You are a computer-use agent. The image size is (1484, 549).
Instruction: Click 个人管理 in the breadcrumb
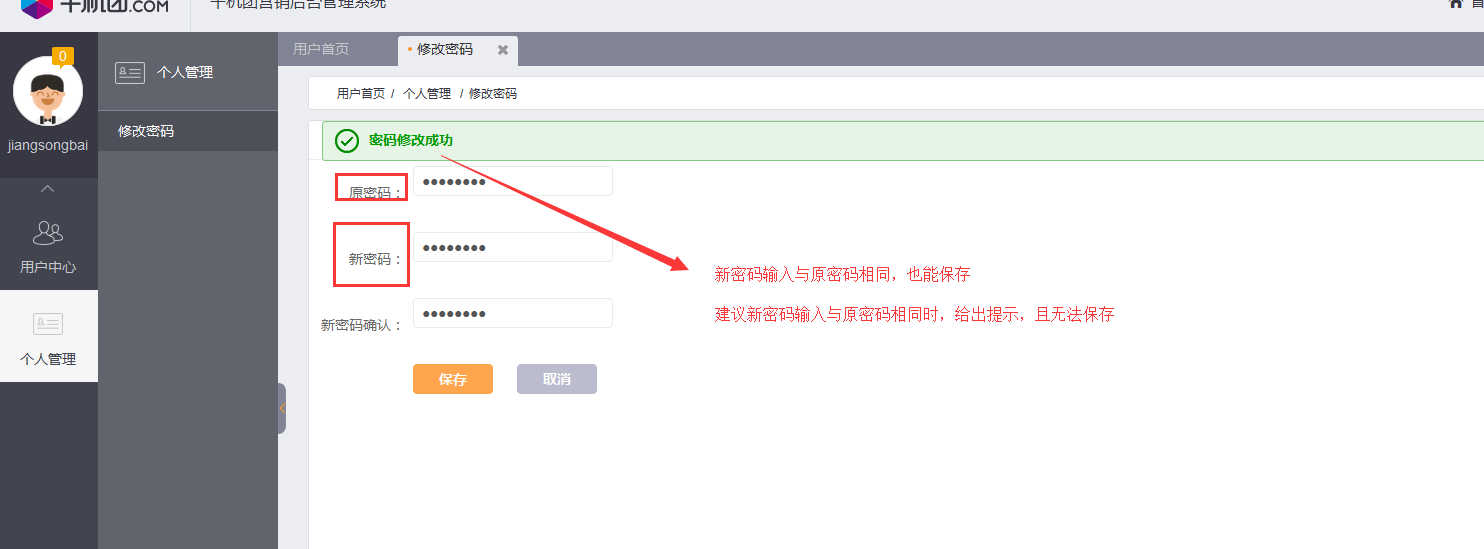point(427,93)
